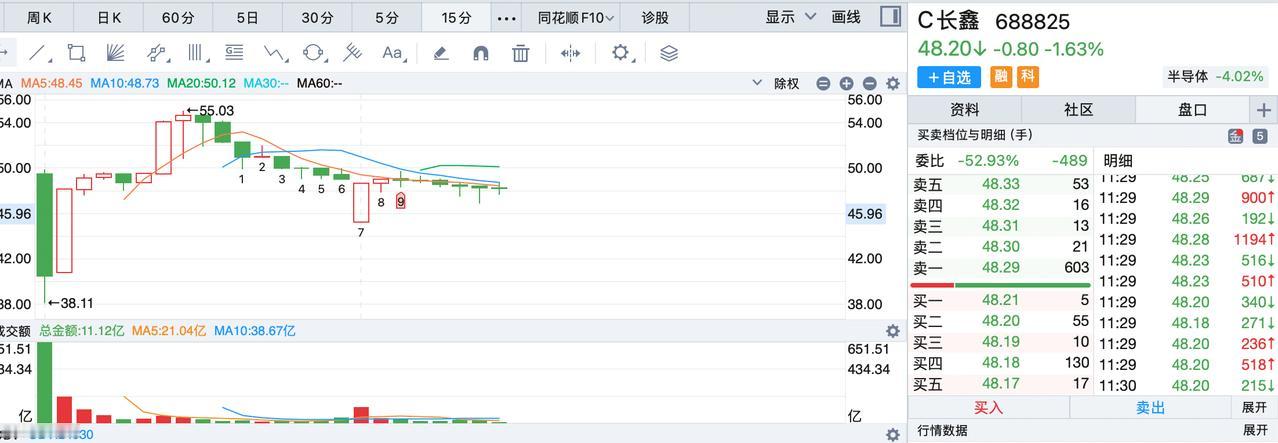Select the pitchfork crossed-lines tool
The width and height of the screenshot is (1278, 443).
click(352, 53)
